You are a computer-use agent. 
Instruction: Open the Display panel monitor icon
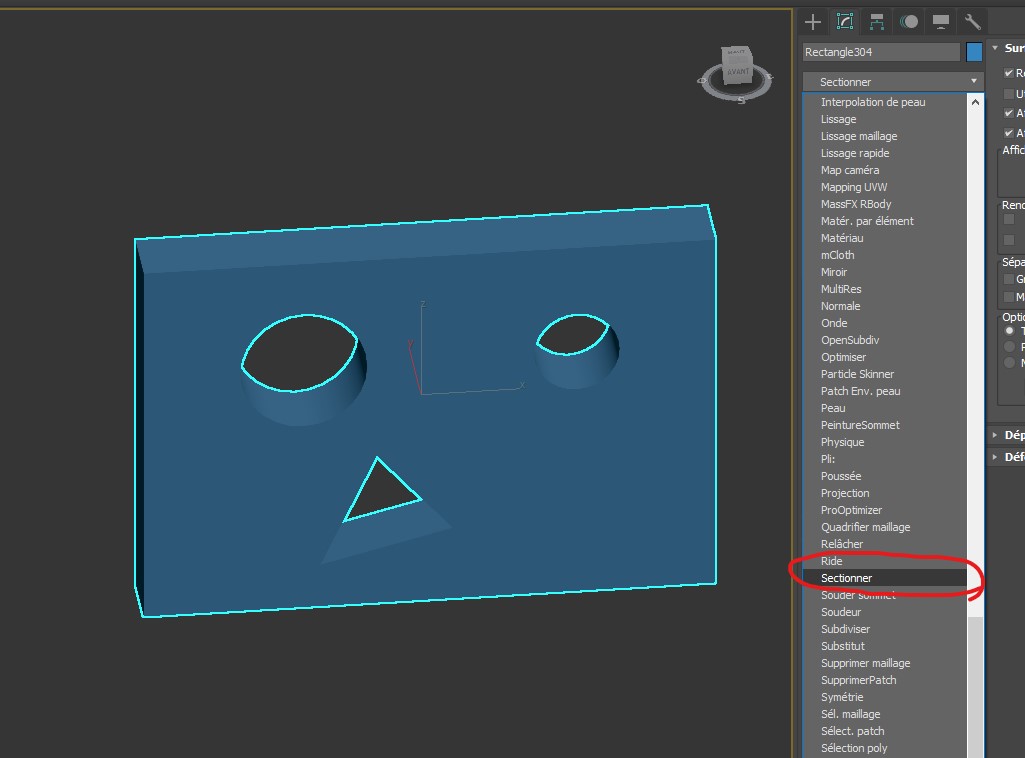941,22
